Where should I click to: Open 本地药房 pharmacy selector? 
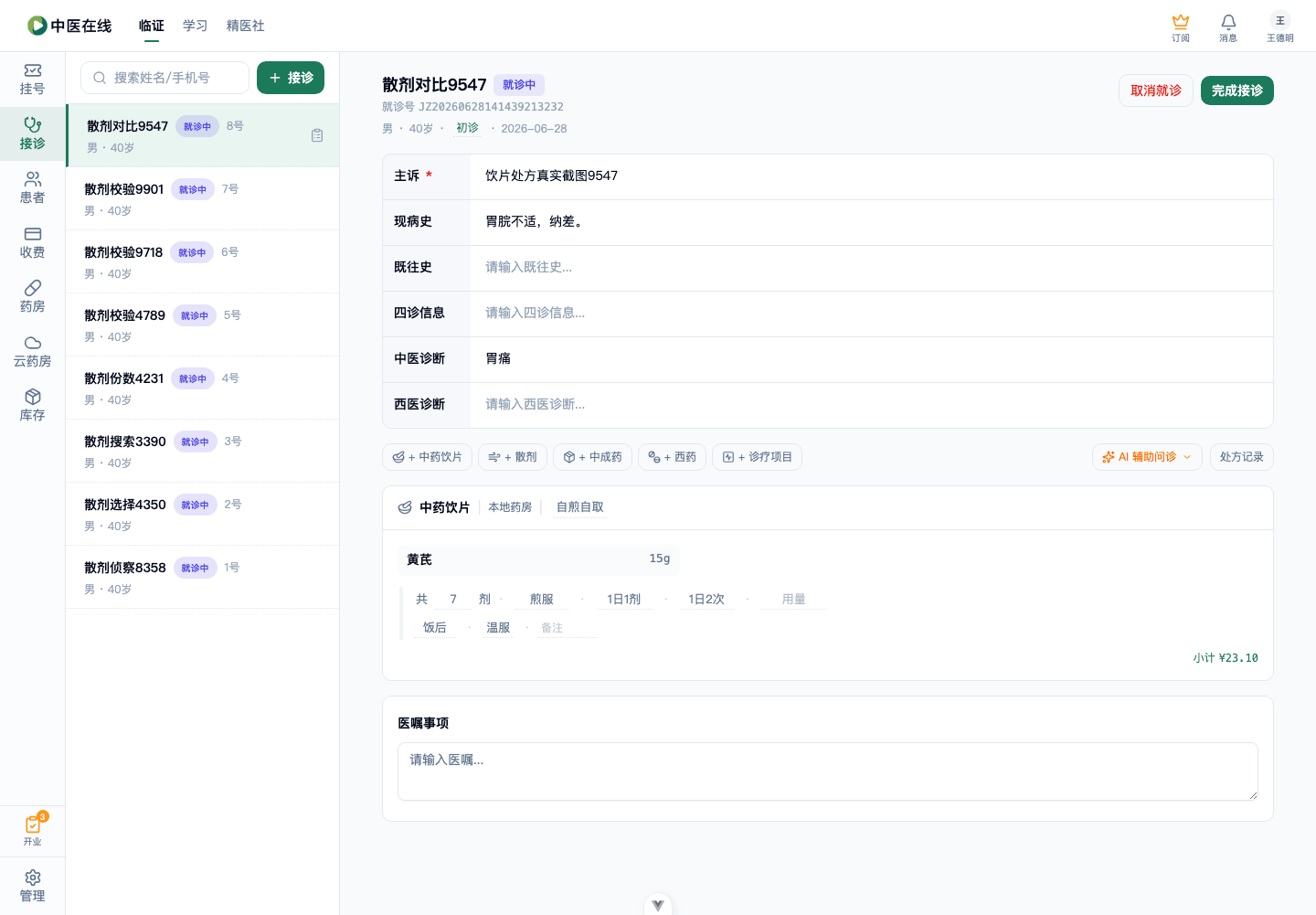[510, 507]
